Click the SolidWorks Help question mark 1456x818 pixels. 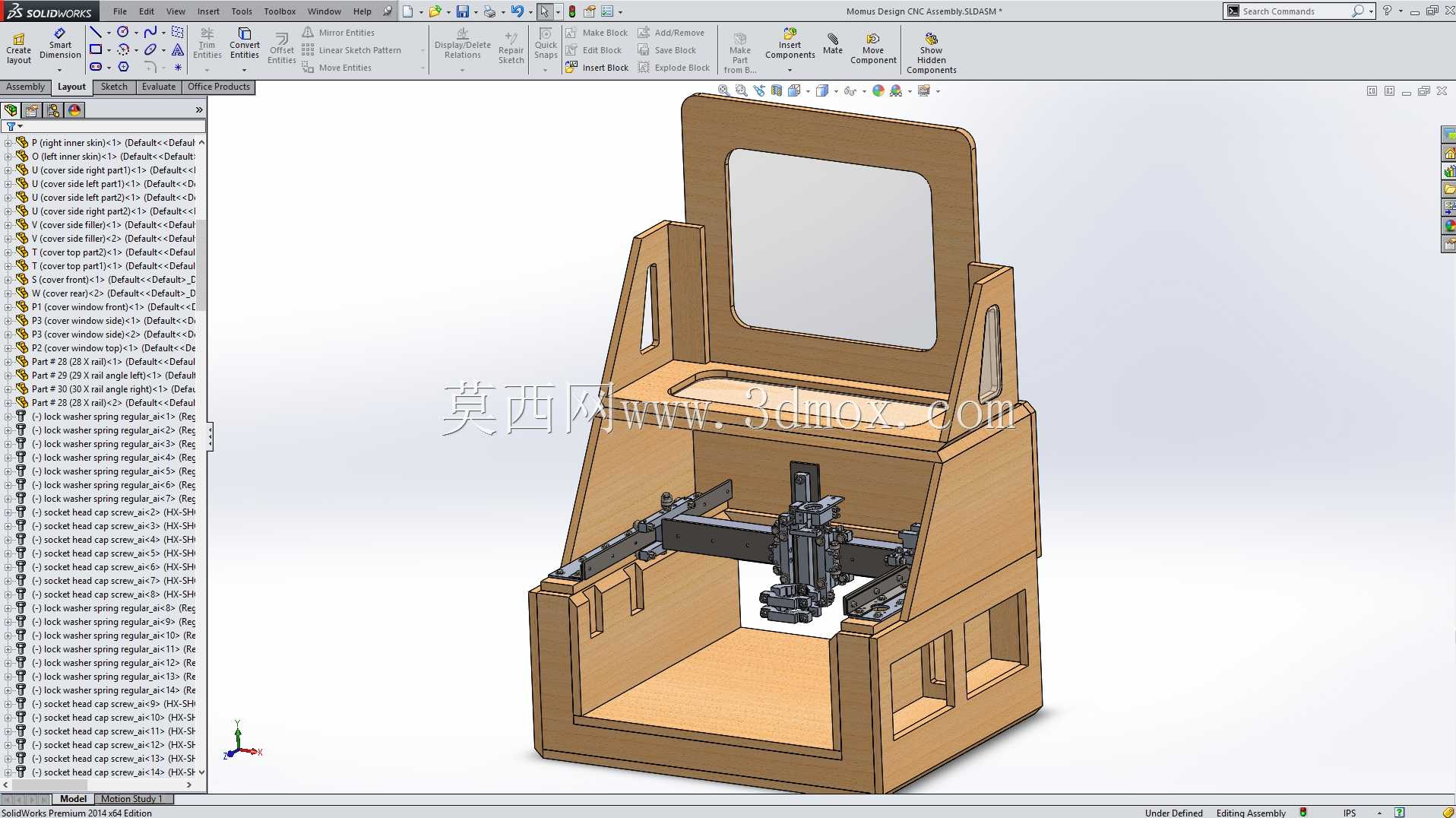1387,11
